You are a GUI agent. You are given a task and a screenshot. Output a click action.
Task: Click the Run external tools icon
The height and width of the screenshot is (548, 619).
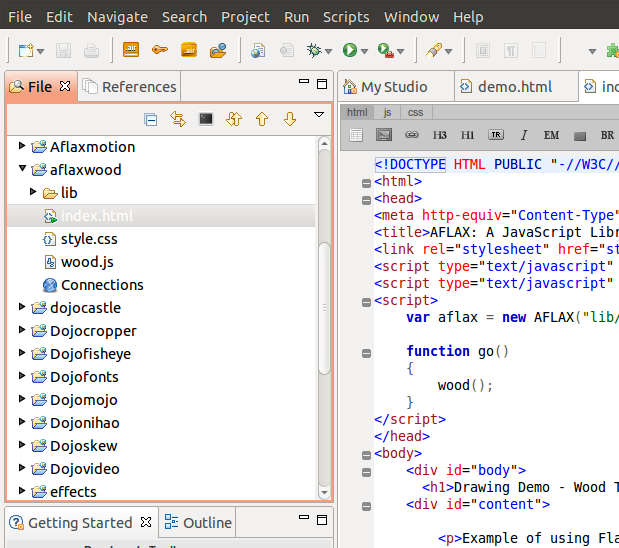tap(386, 50)
